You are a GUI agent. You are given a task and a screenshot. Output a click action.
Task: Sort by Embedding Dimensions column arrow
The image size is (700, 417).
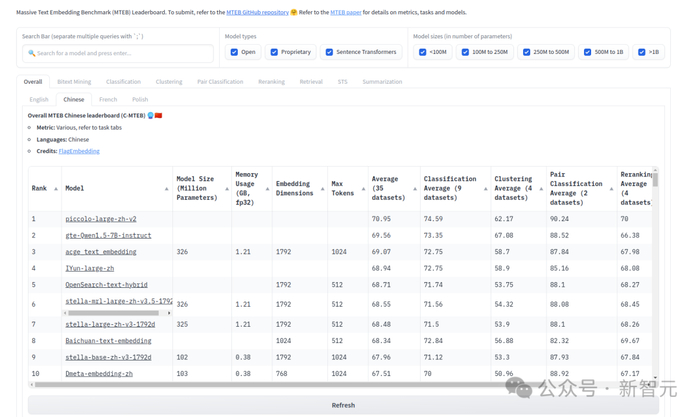point(322,189)
